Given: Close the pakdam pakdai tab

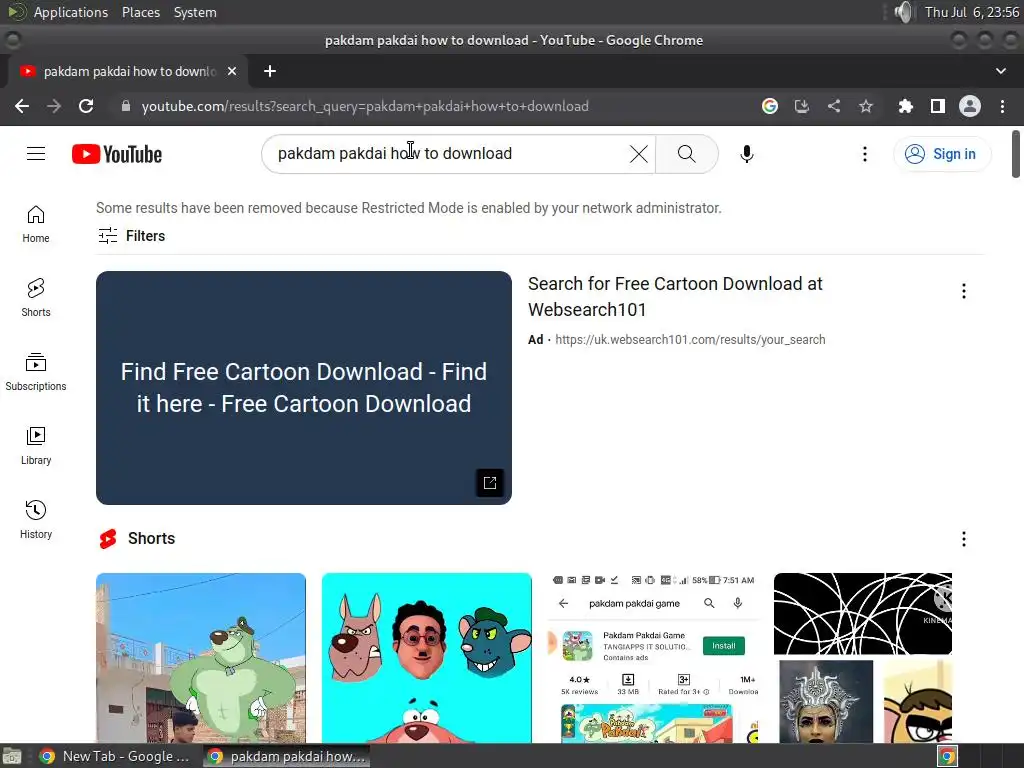Looking at the screenshot, I should (x=232, y=71).
